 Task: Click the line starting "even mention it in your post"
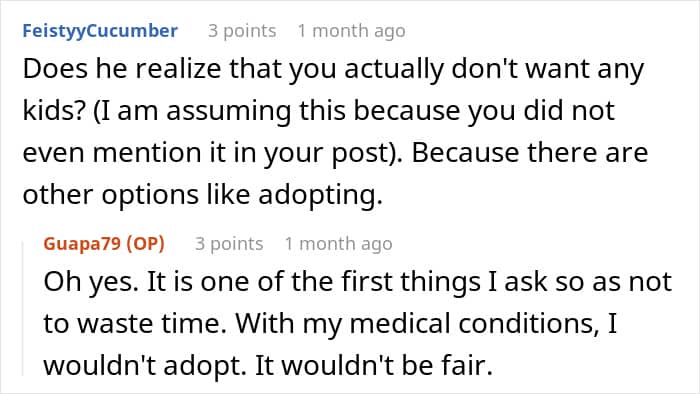pos(335,153)
